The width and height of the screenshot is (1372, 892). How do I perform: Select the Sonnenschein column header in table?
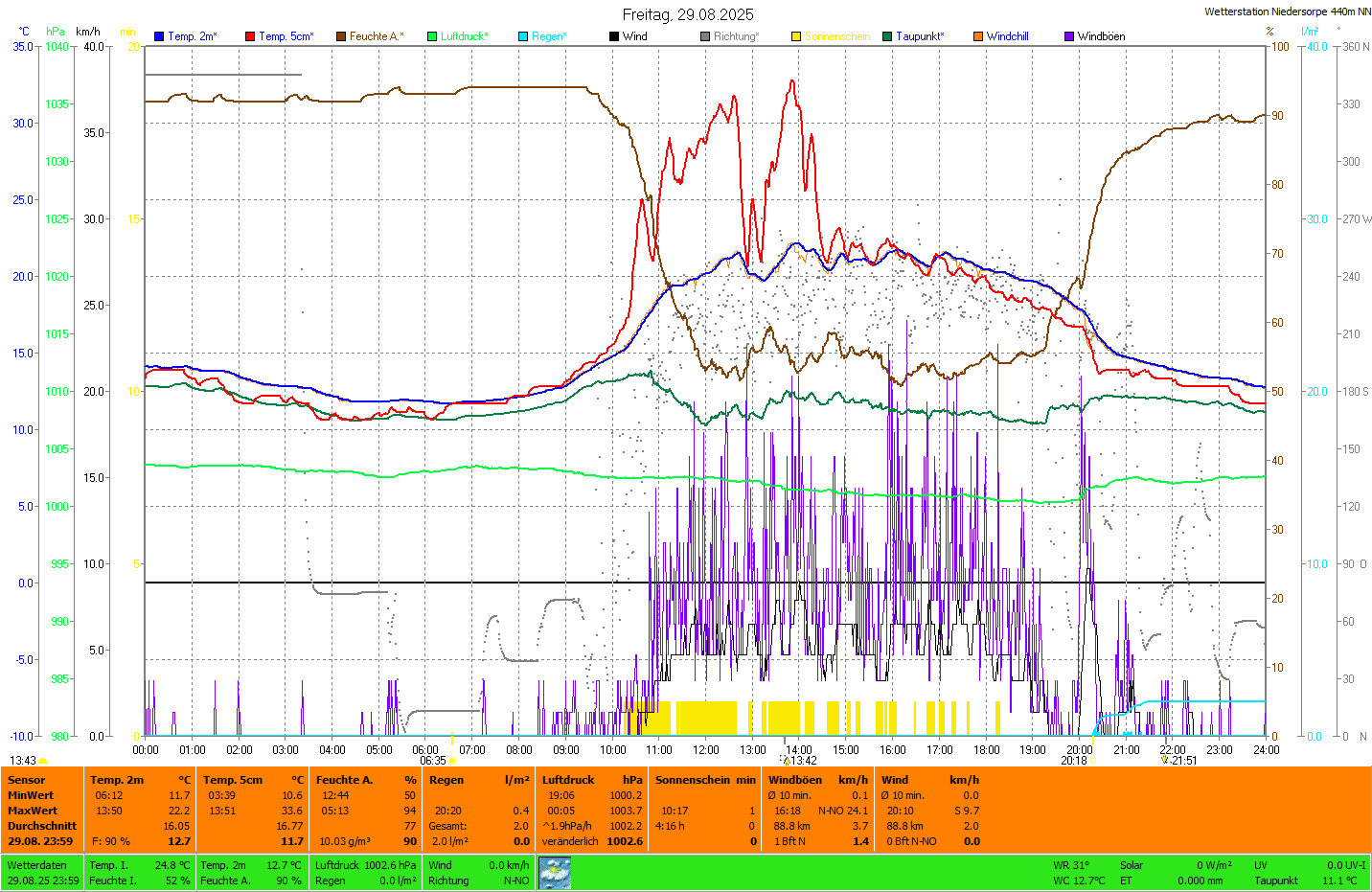[x=692, y=780]
